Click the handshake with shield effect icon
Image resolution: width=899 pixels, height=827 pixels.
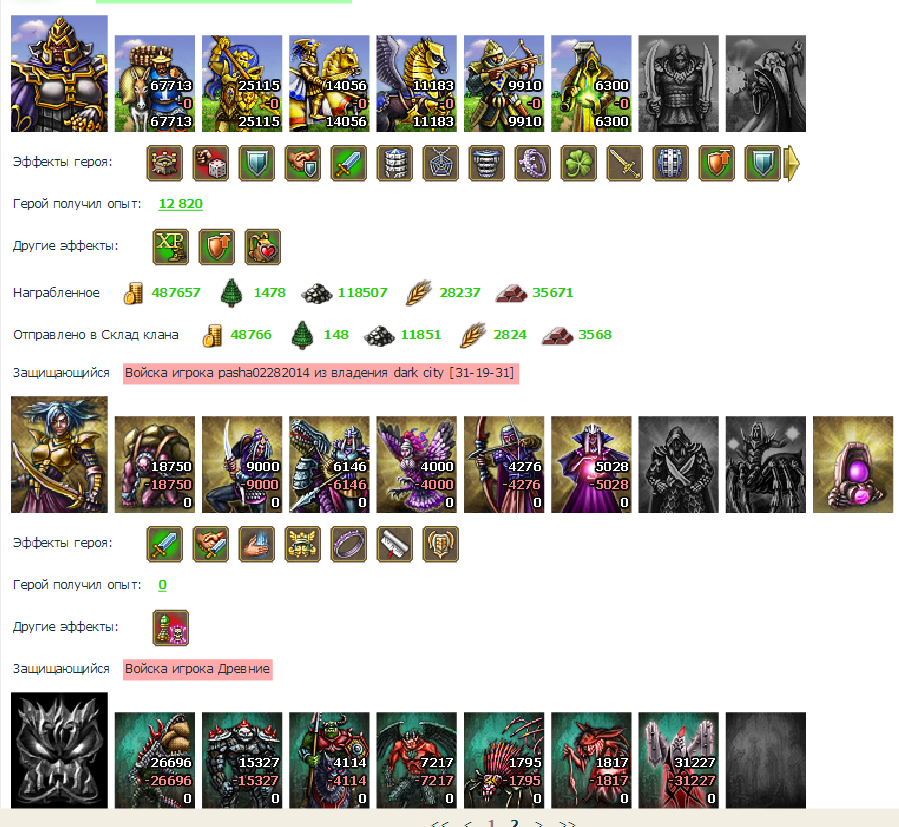(x=303, y=163)
